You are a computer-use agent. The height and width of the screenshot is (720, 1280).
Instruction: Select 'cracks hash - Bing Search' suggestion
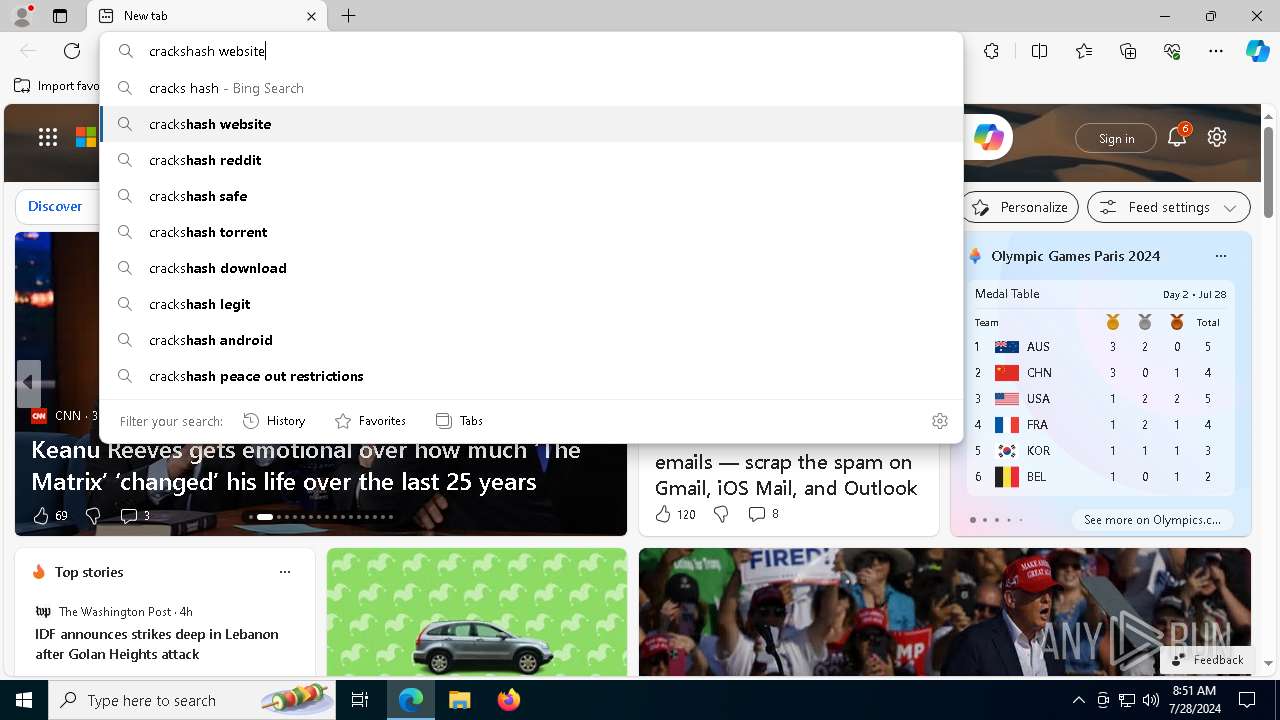pos(531,88)
